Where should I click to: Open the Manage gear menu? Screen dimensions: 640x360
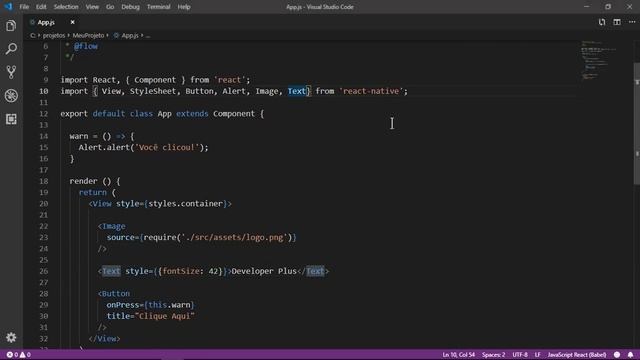[11, 337]
